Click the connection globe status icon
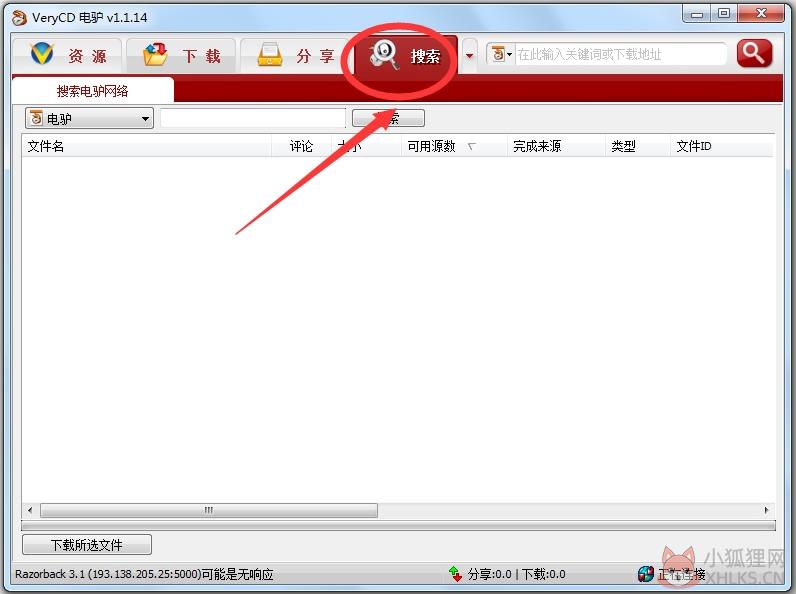 pyautogui.click(x=646, y=574)
